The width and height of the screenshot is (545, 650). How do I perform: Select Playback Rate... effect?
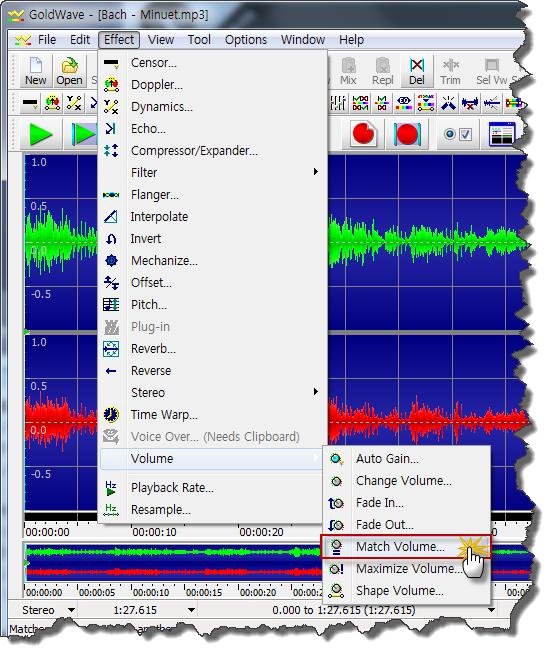point(212,488)
